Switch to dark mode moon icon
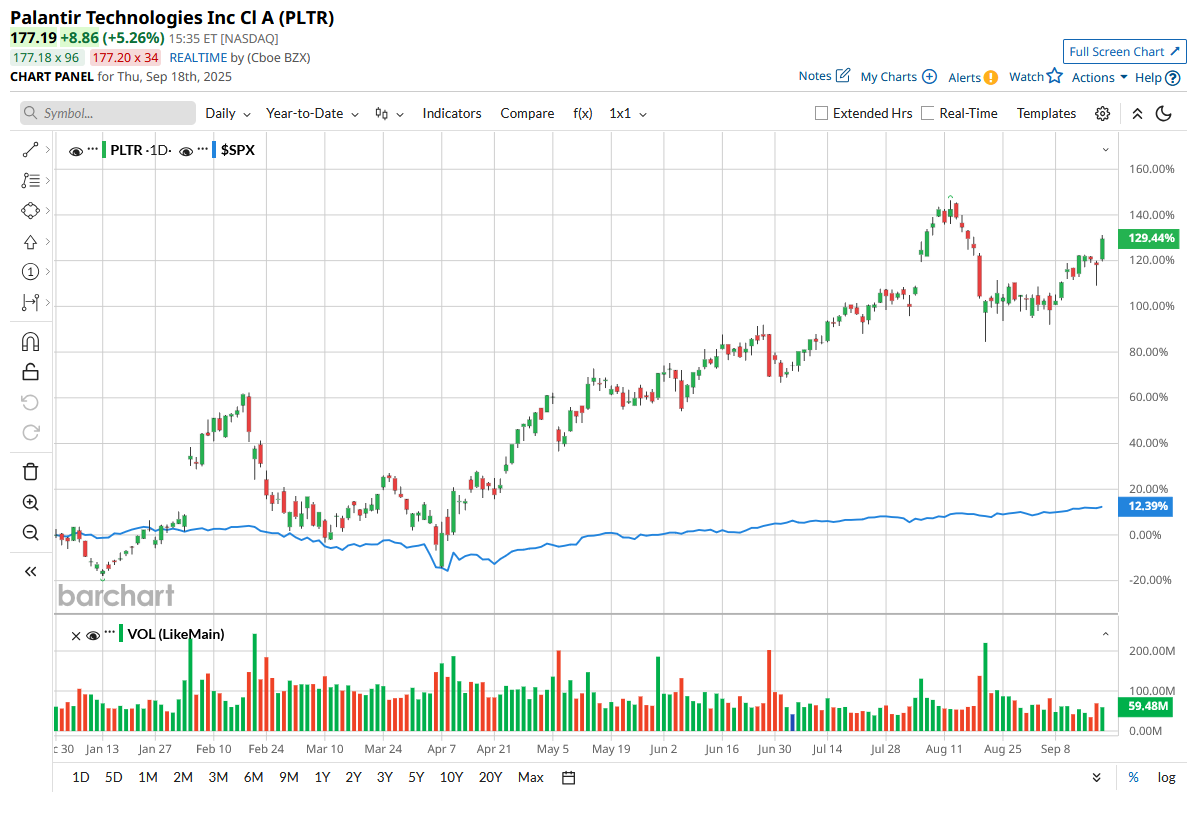 (x=1163, y=114)
